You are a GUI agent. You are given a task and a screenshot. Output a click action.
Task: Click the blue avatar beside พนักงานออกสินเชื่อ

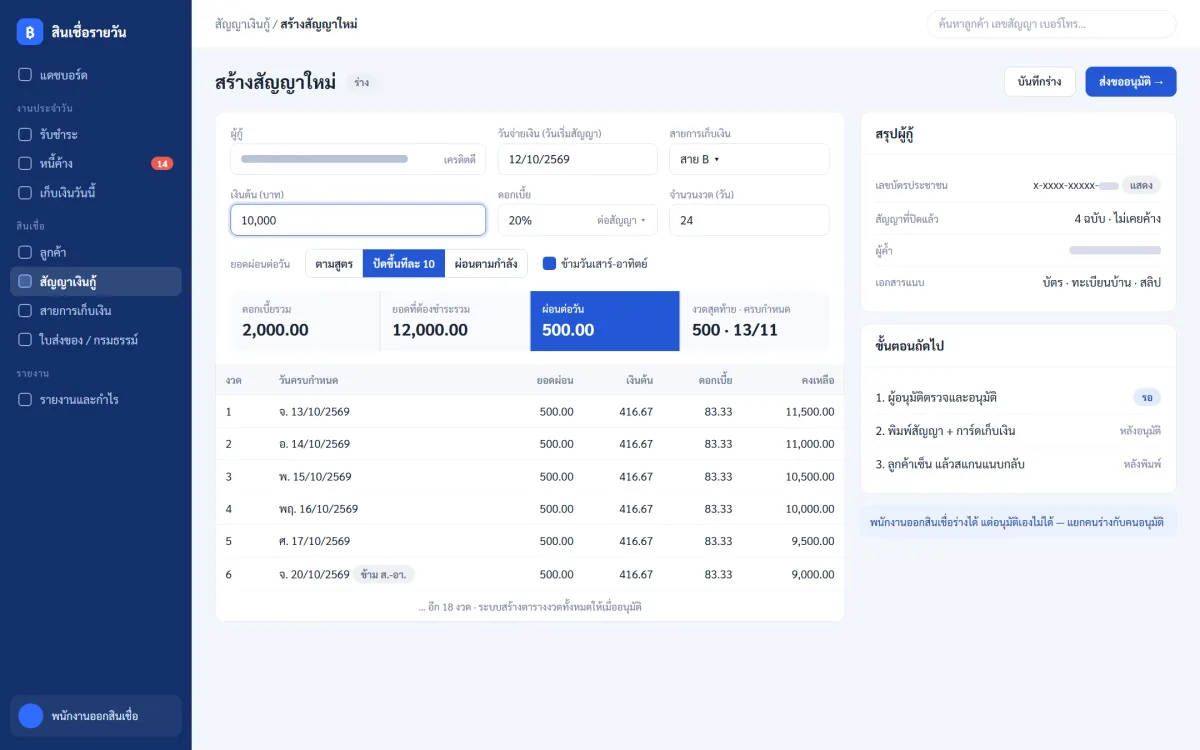[31, 716]
